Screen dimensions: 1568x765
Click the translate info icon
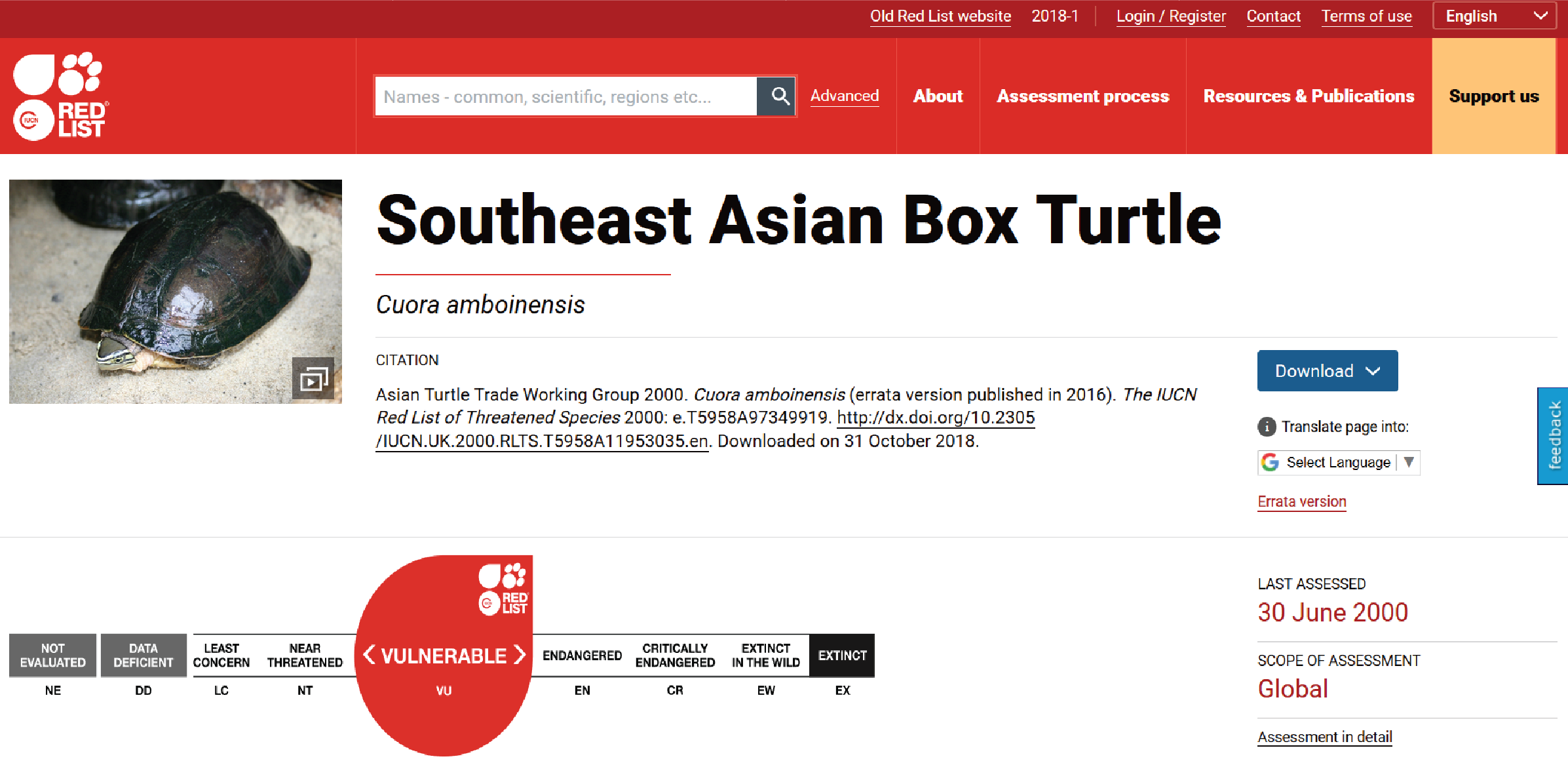(x=1267, y=427)
